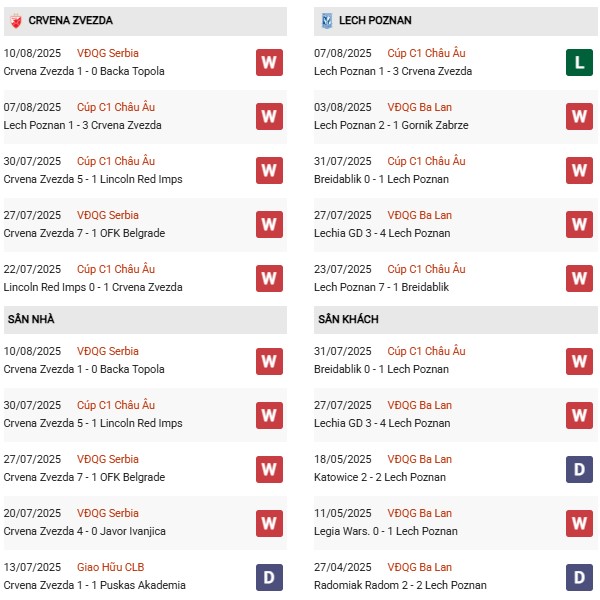Viewport: 600px width, 600px height.
Task: Click W badge for Lincoln Red Imps 0-1 result
Action: click(x=268, y=278)
